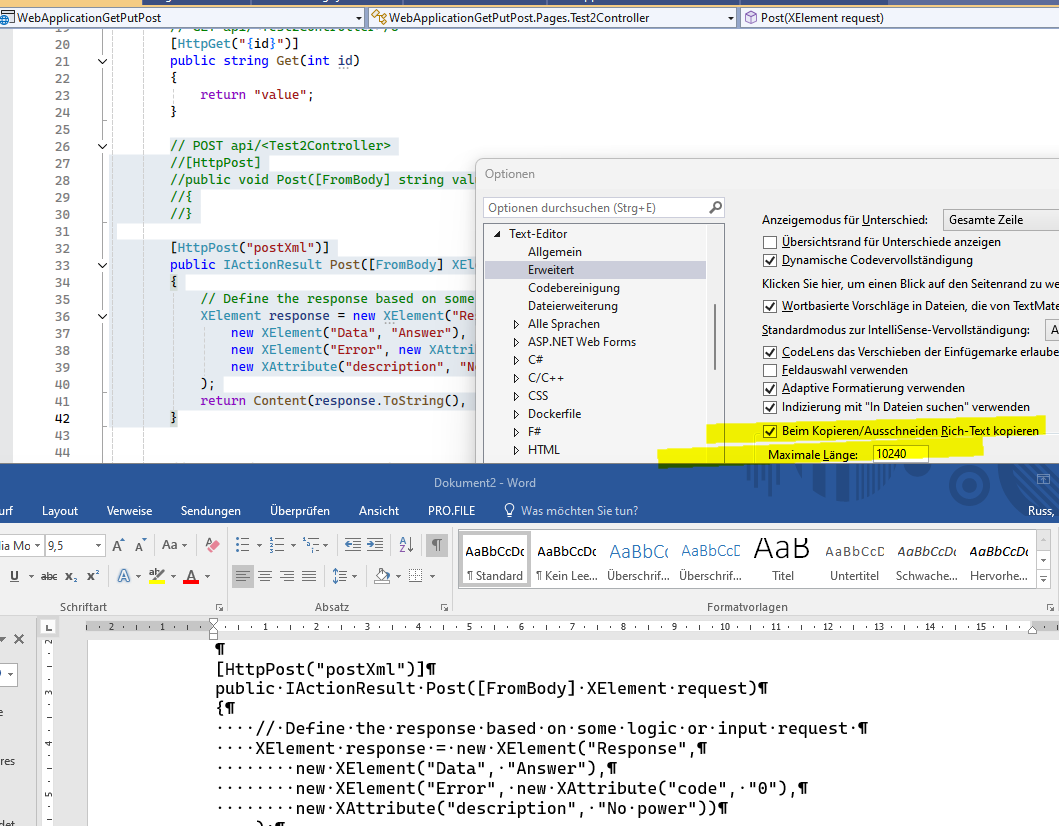Screen dimensions: 1059x826
Task: Click the superscript icon
Action: coord(93,577)
